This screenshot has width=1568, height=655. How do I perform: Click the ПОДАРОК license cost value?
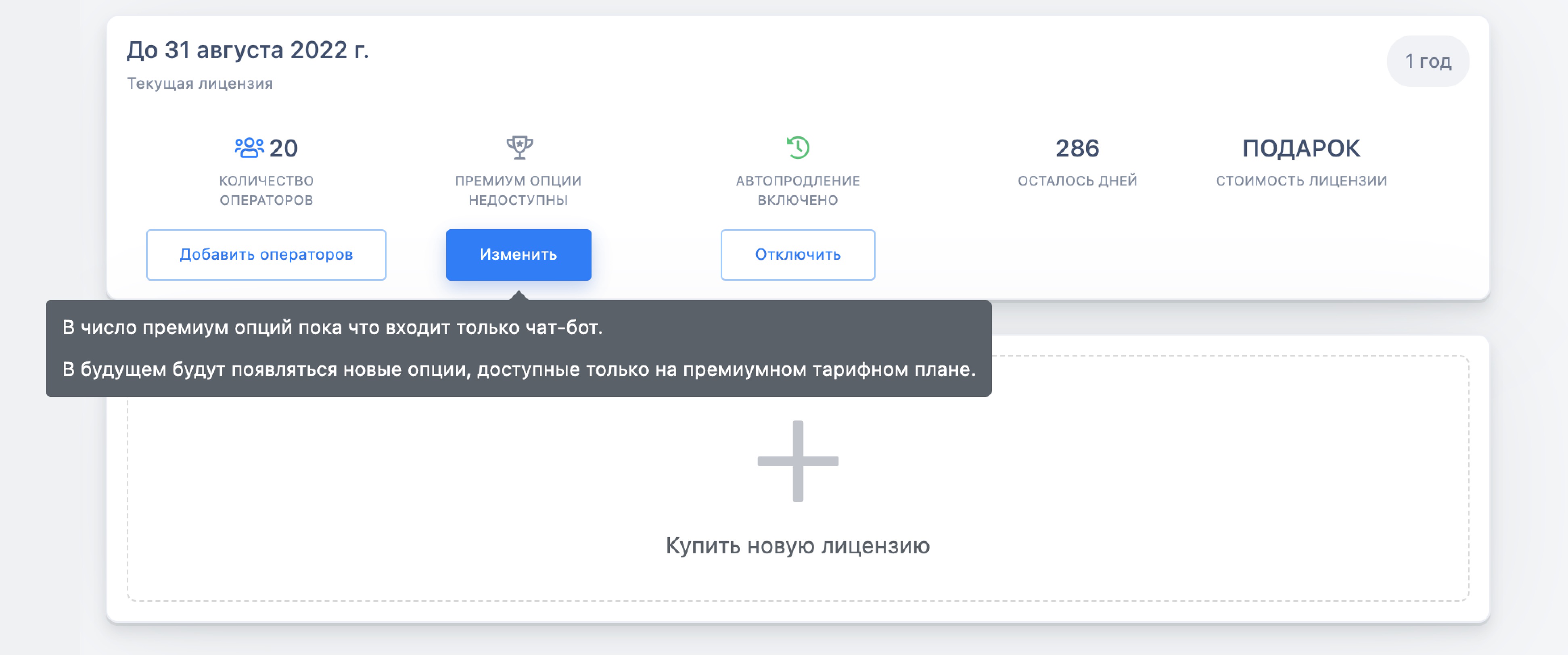pyautogui.click(x=1301, y=148)
